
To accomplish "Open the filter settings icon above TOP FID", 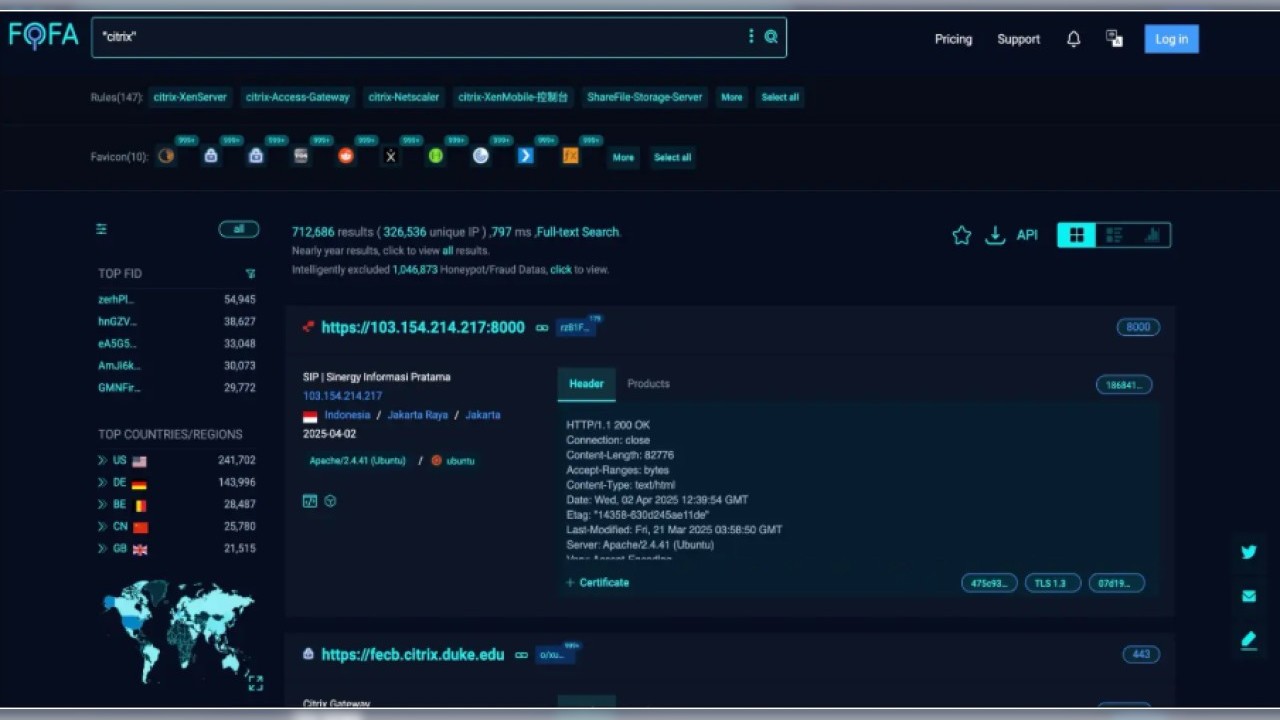I will (101, 229).
